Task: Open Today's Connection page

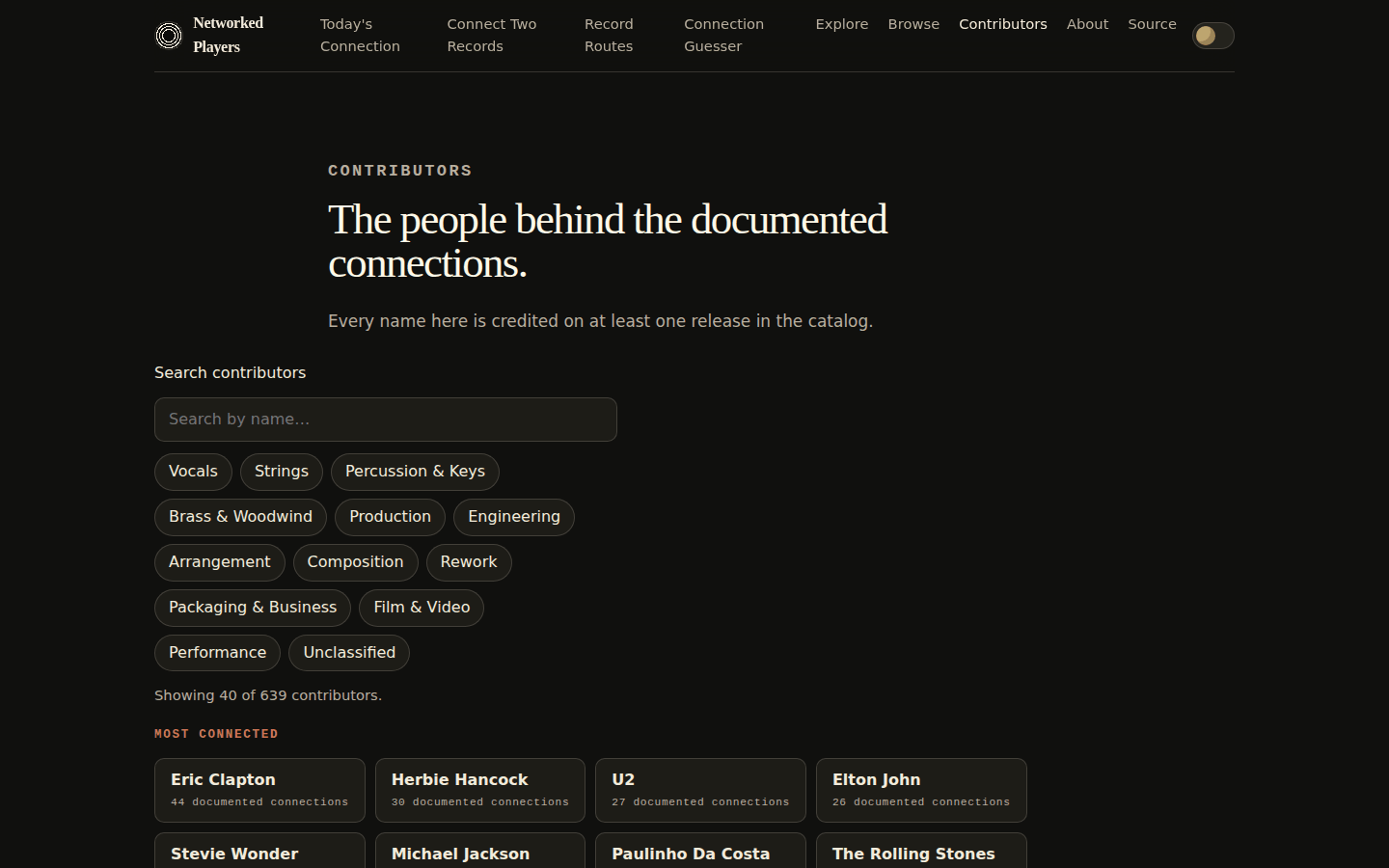Action: (360, 35)
